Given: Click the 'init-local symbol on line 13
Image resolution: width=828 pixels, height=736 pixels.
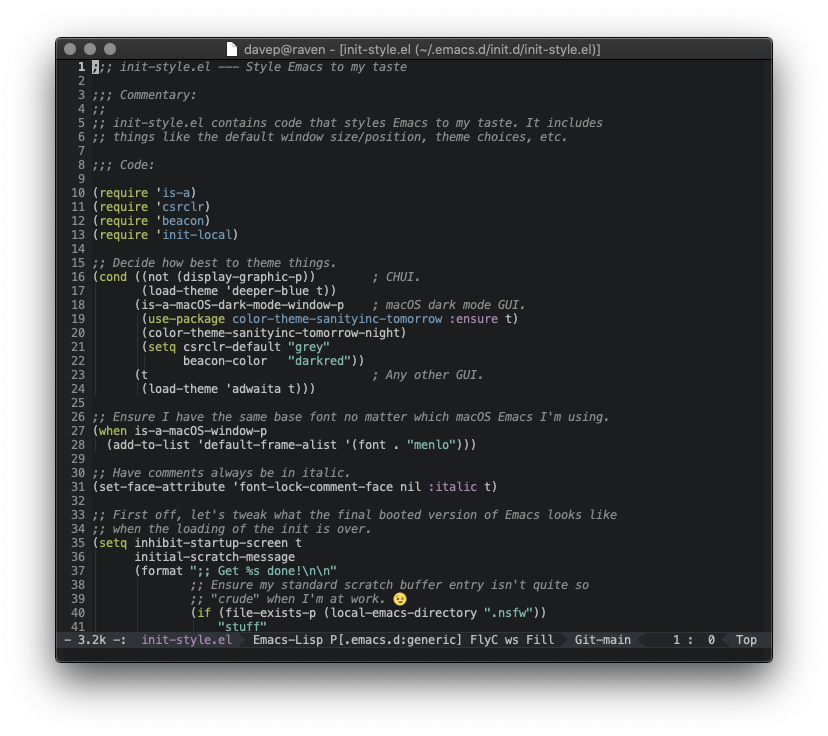Looking at the screenshot, I should click(x=194, y=234).
